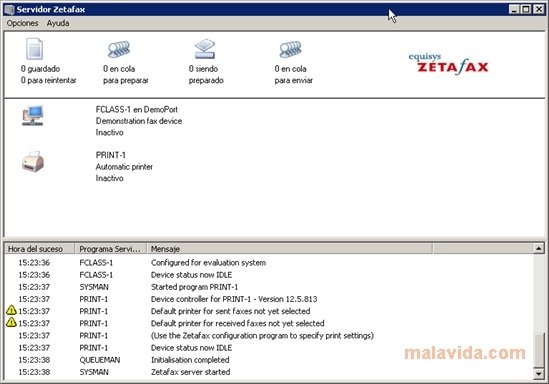The height and width of the screenshot is (384, 549).
Task: Select PRINT-1 'Device status now IDLE' row
Action: point(269,348)
